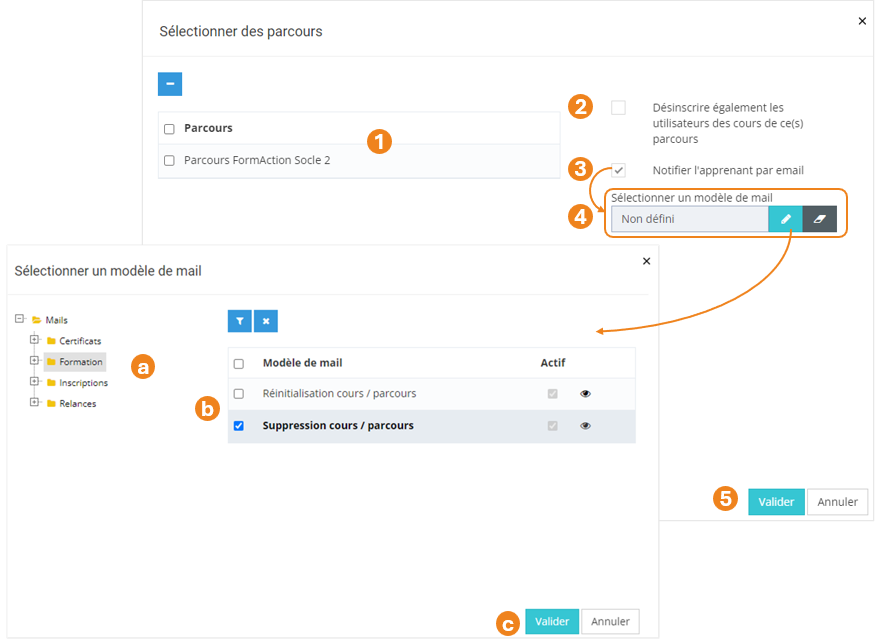Click the filter funnel icon

[239, 321]
